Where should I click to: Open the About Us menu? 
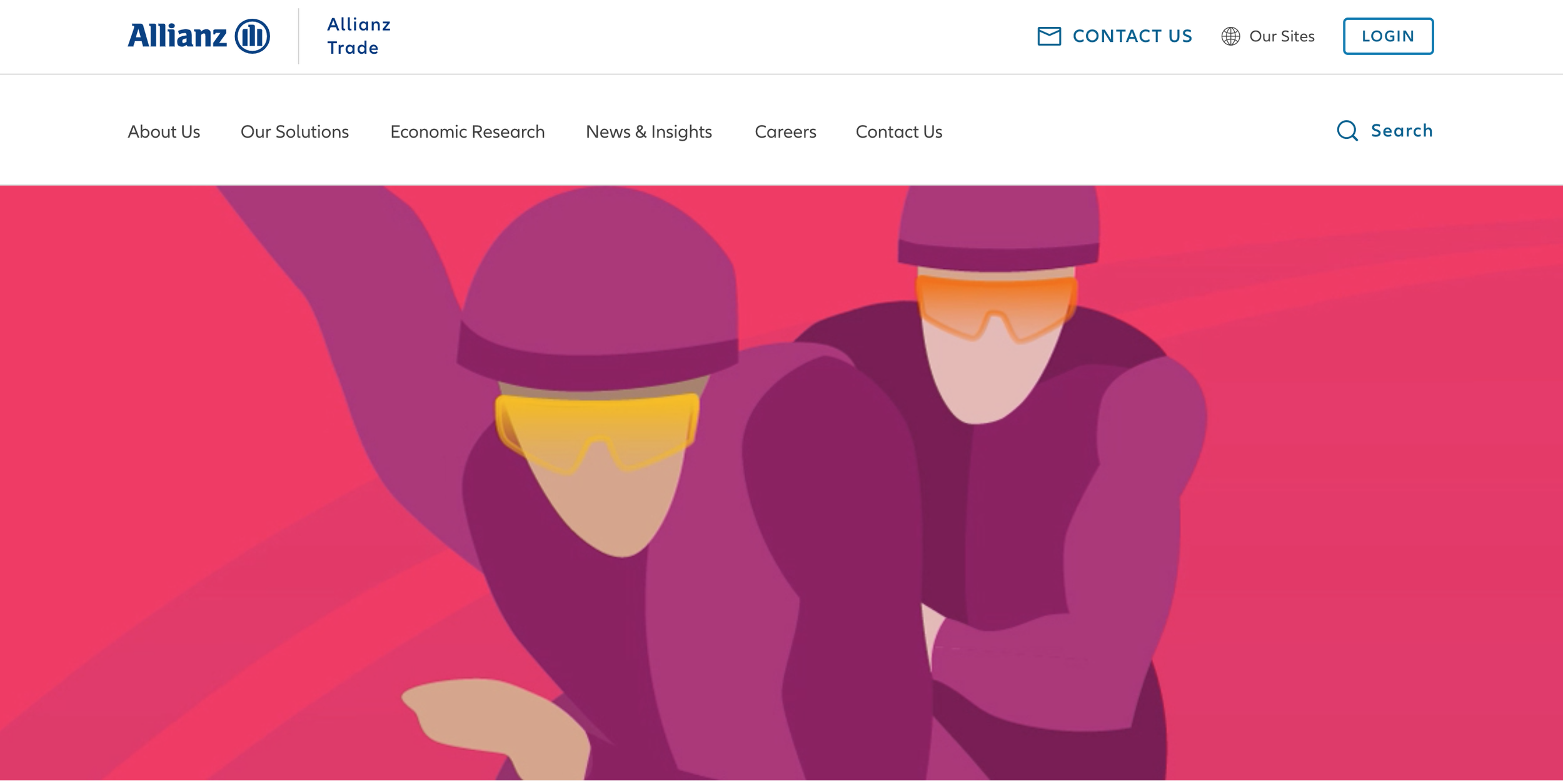tap(164, 132)
